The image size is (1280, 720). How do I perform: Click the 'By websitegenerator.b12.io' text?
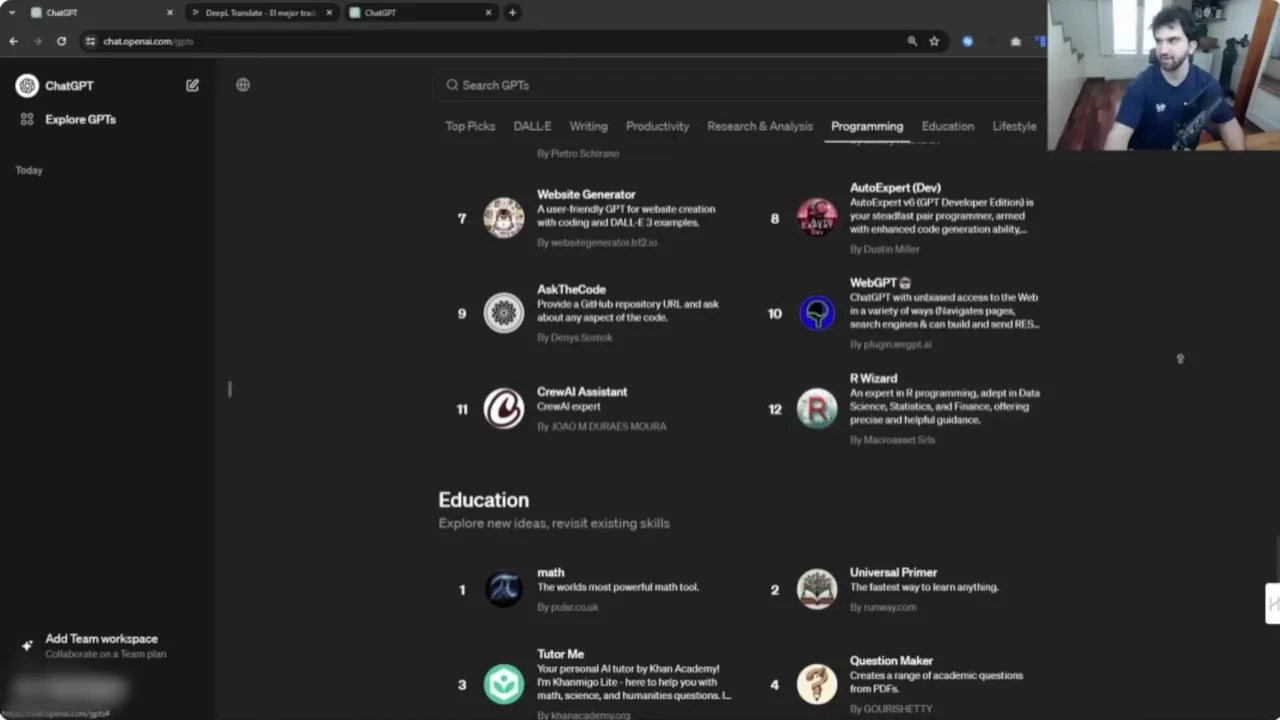pyautogui.click(x=597, y=243)
